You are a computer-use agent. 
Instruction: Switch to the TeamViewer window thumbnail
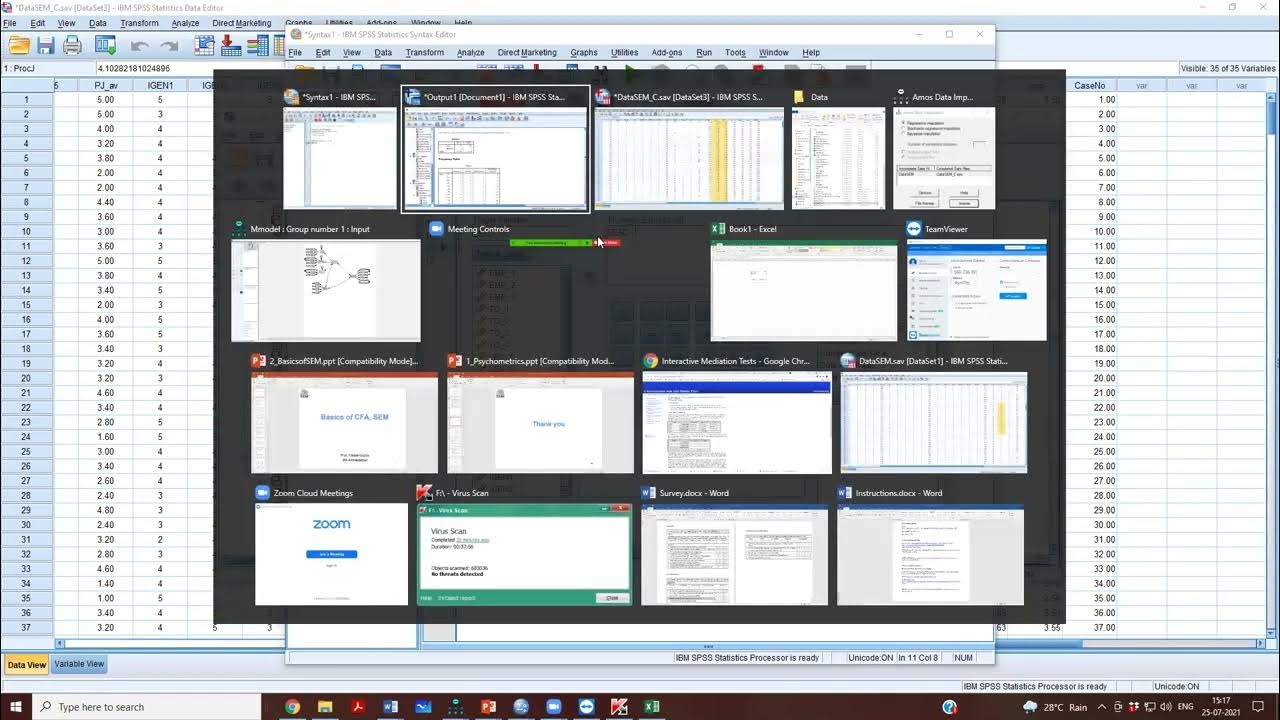pos(977,290)
